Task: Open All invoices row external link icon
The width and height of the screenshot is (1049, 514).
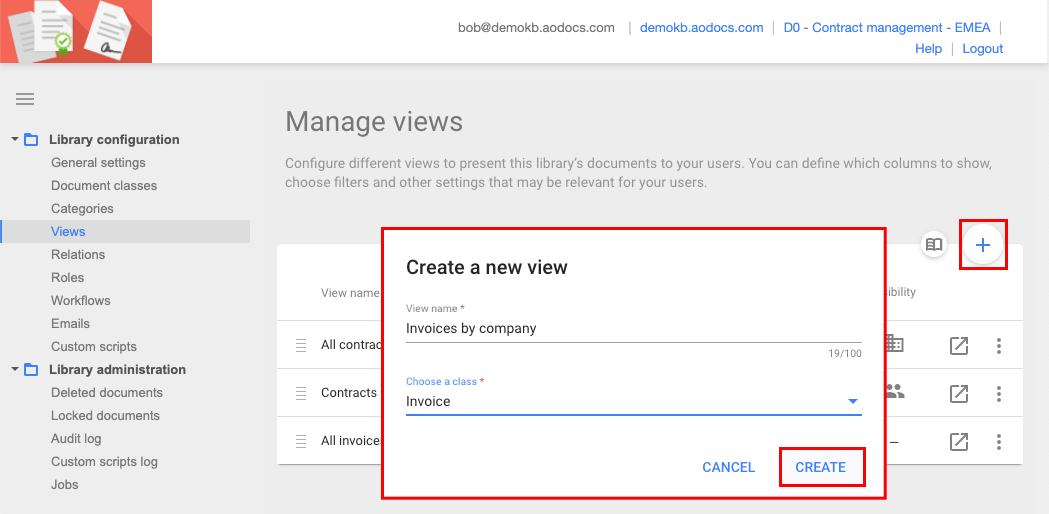Action: [958, 441]
